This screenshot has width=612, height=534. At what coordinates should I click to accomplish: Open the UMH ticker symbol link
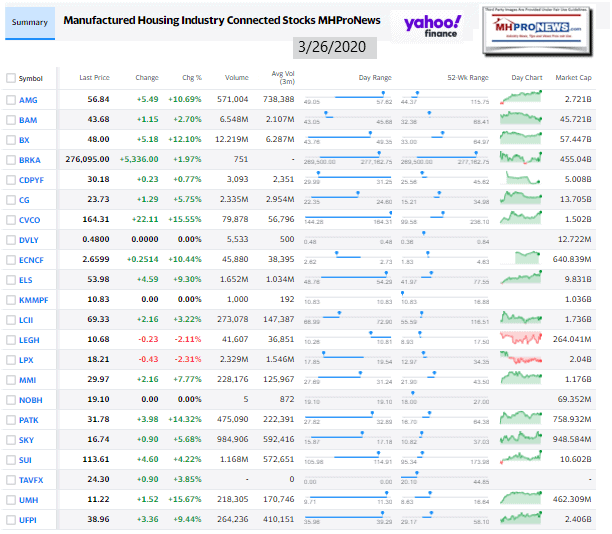tap(28, 500)
